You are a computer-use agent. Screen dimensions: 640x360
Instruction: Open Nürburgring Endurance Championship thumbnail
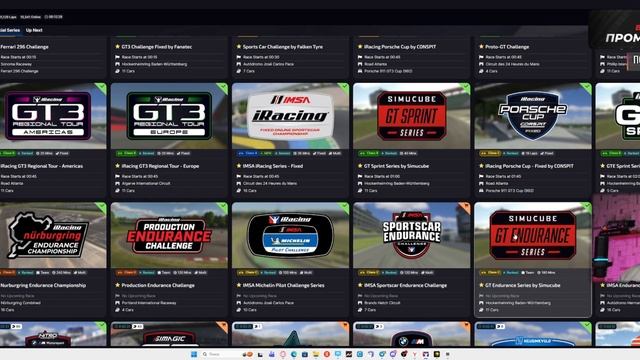pos(53,236)
